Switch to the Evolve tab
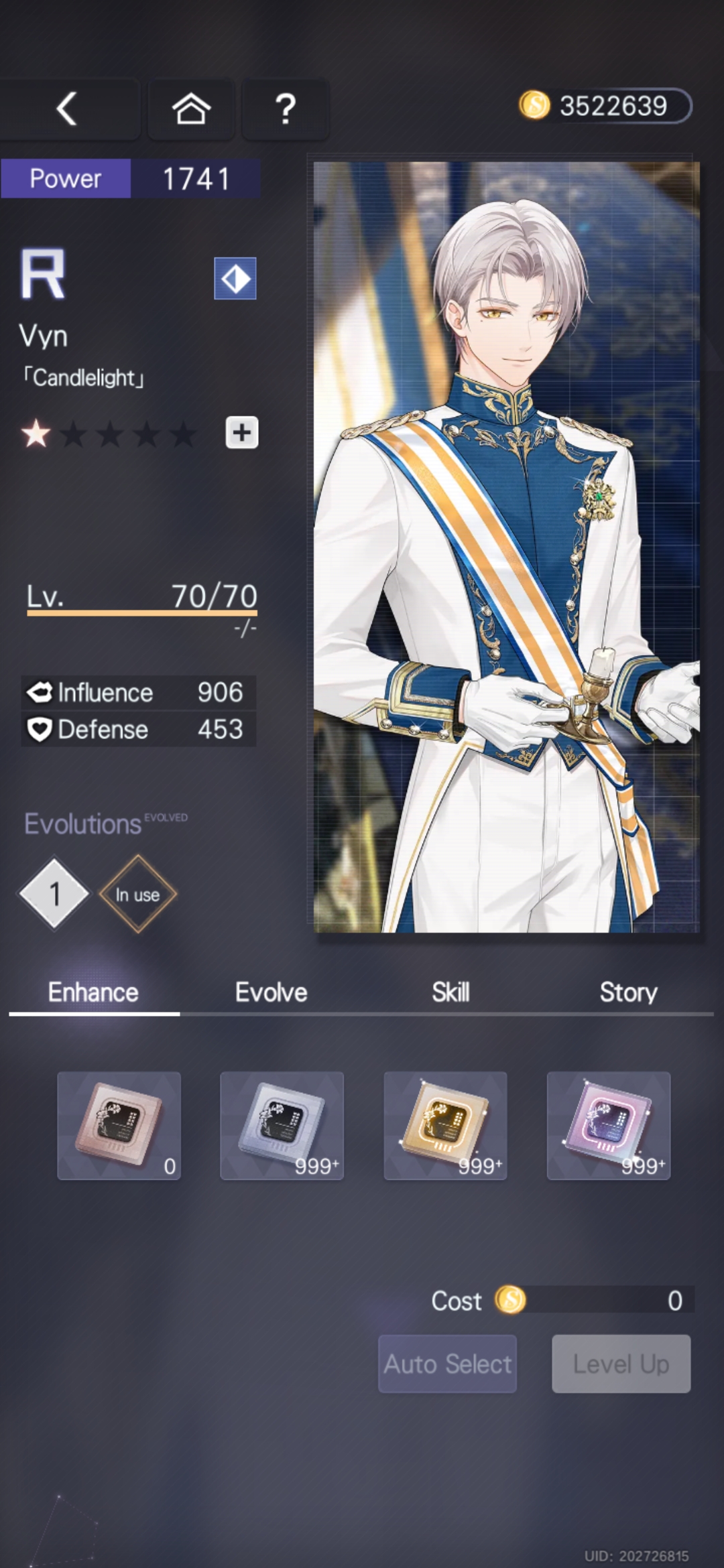724x1568 pixels. (x=271, y=992)
